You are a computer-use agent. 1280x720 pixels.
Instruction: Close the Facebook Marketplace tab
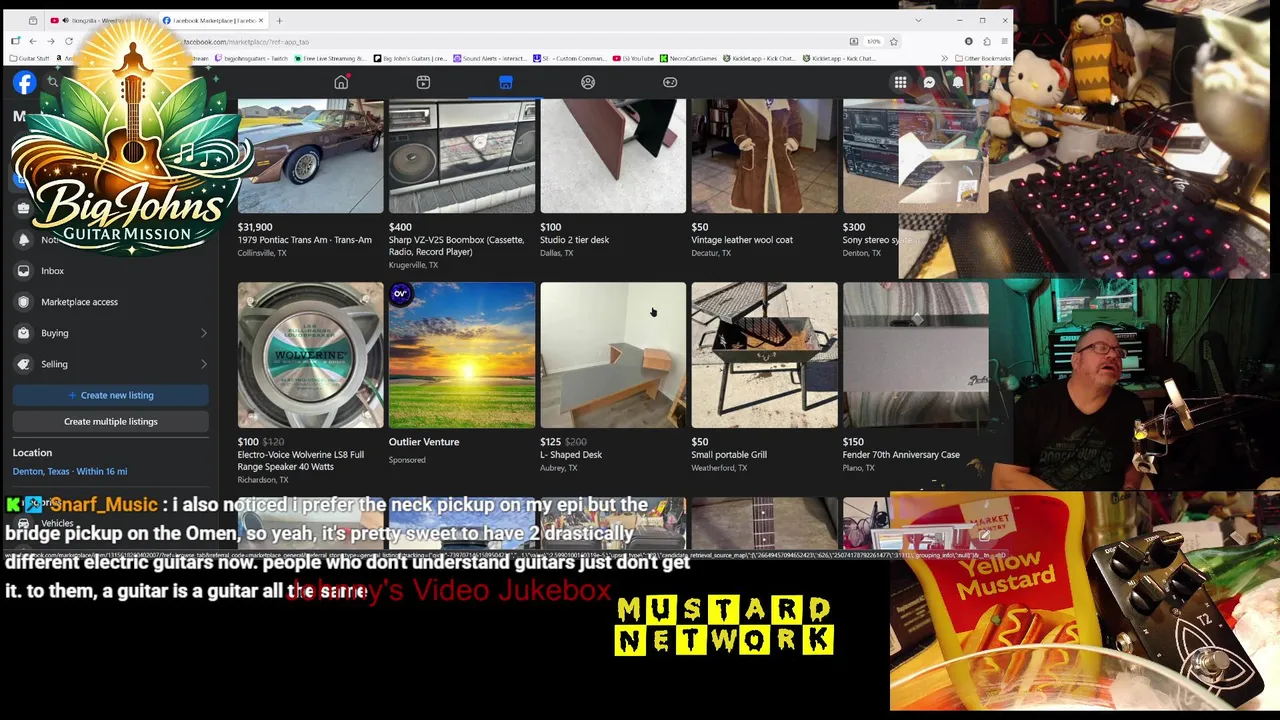point(261,20)
